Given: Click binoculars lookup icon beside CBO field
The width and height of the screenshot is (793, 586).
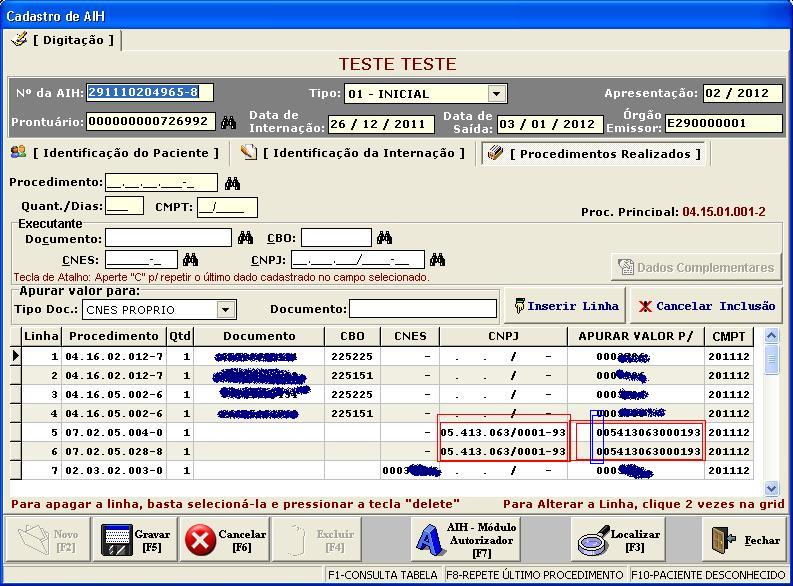Looking at the screenshot, I should [384, 238].
